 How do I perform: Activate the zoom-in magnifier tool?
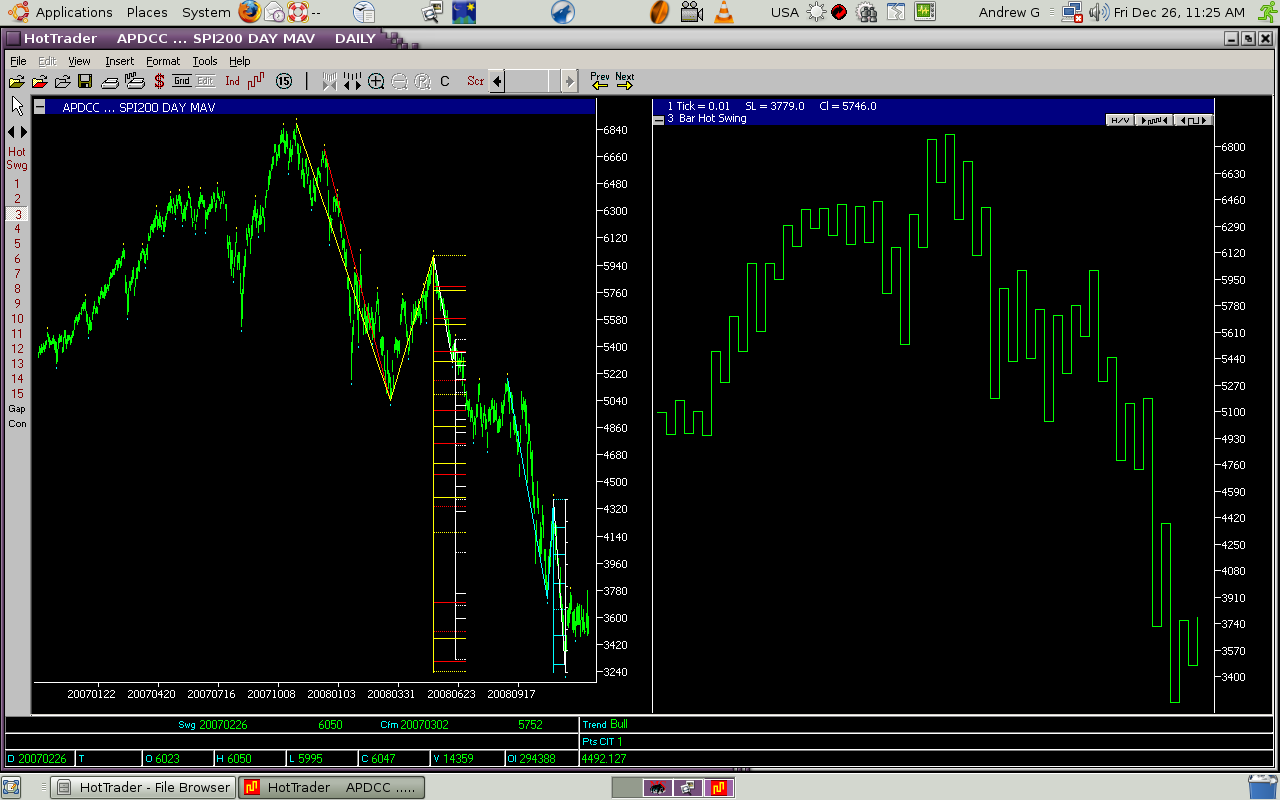click(376, 81)
